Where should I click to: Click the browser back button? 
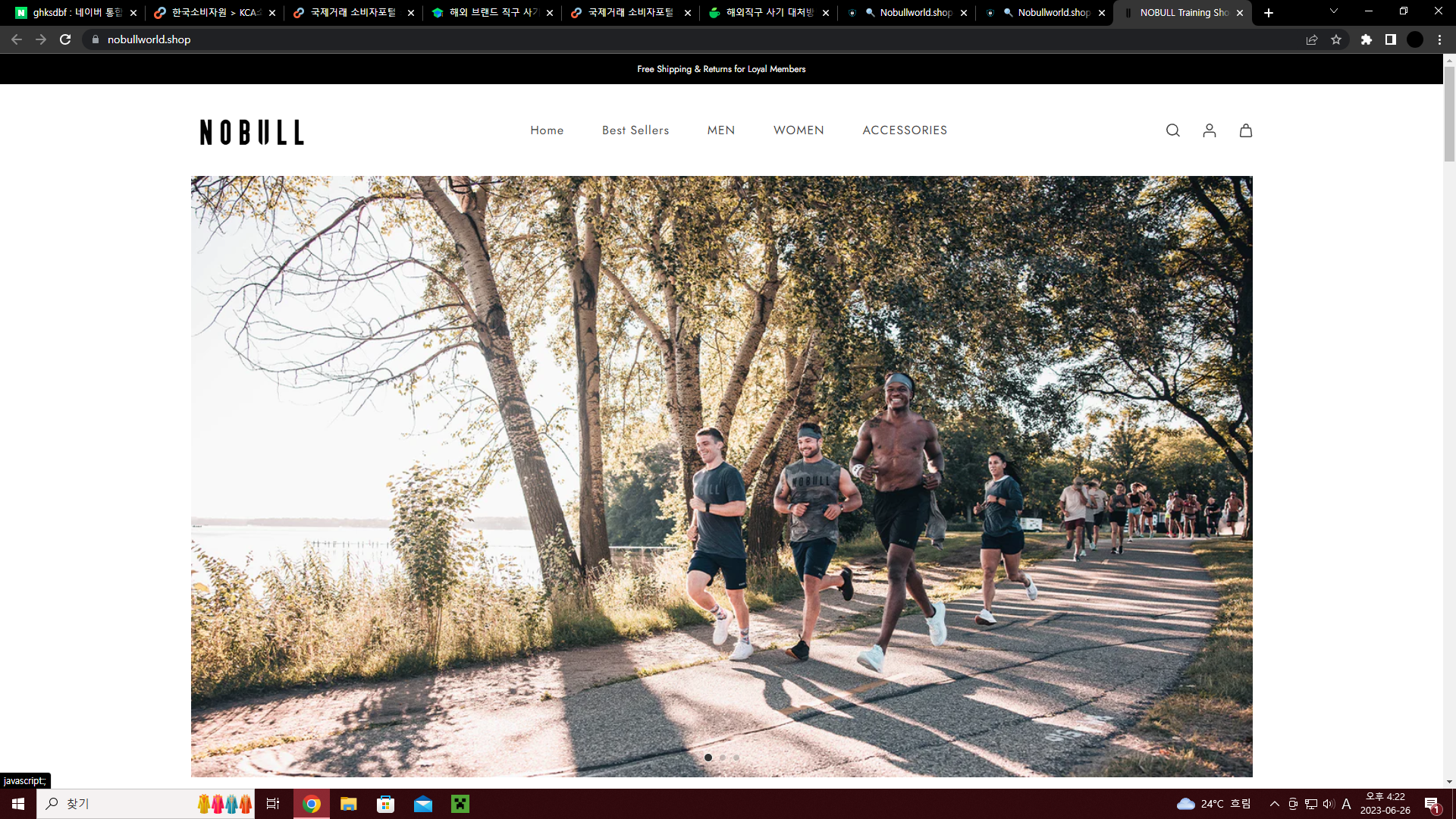click(17, 39)
